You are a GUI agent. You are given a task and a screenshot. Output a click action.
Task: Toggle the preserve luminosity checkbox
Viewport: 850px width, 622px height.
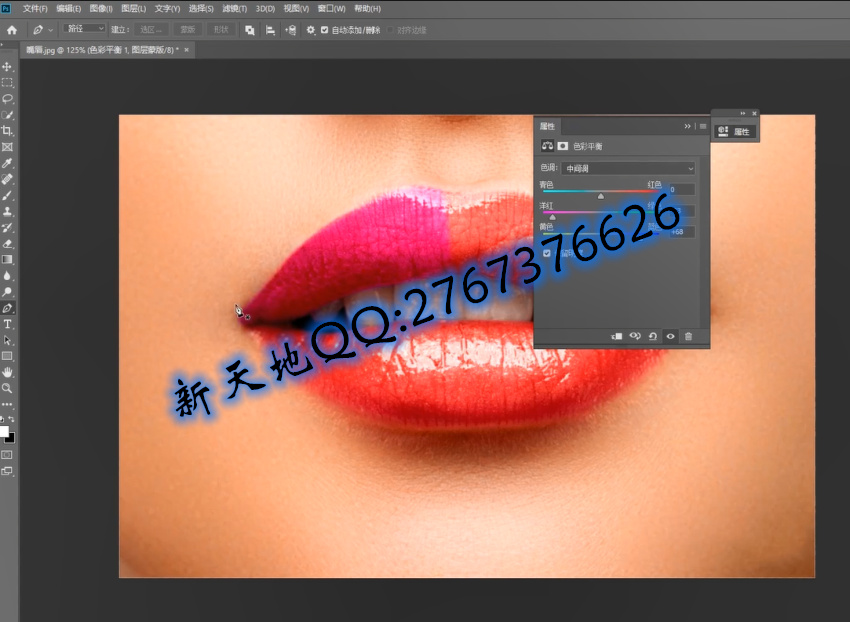tap(547, 254)
